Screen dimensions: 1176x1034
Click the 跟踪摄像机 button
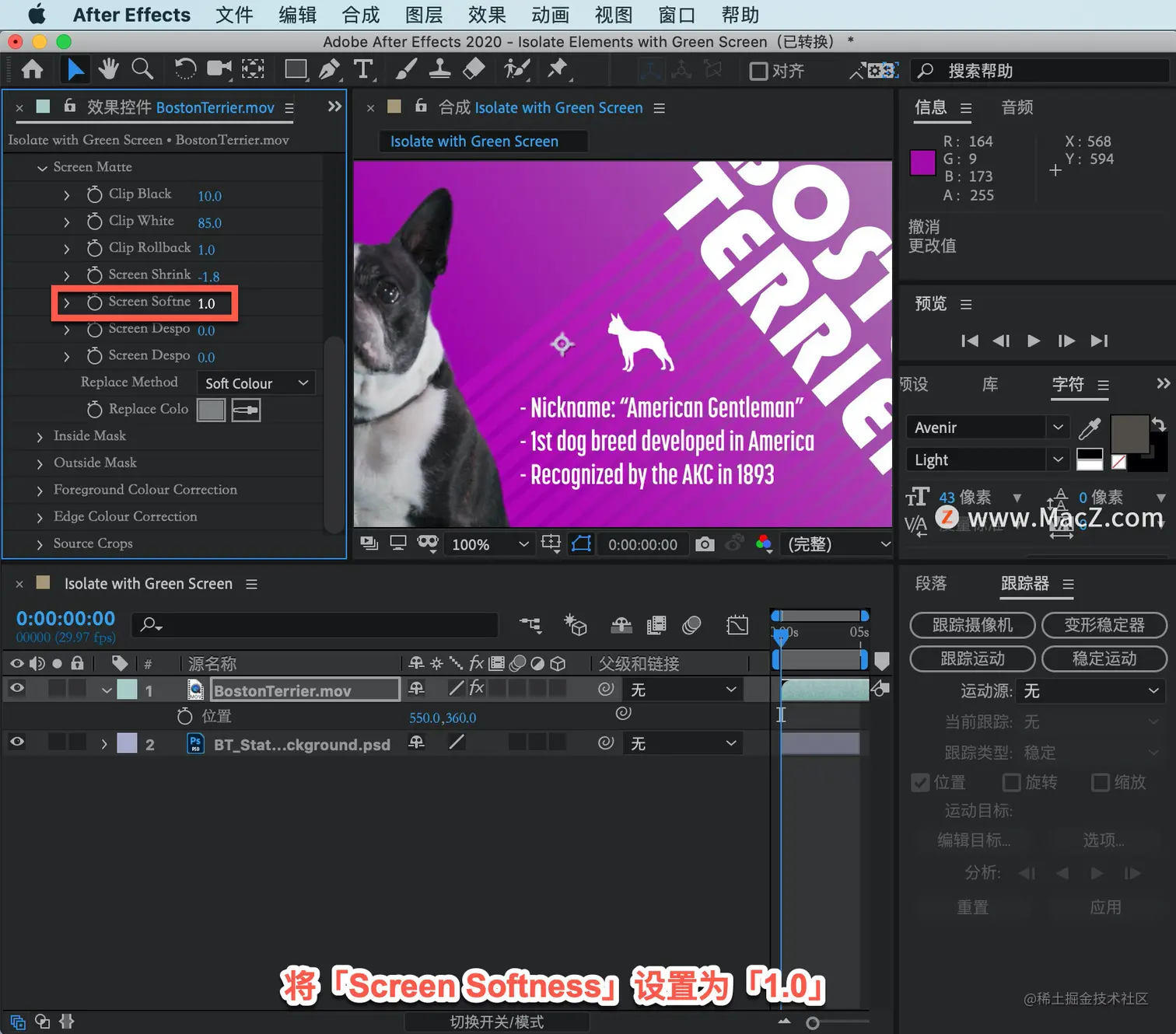[x=972, y=625]
